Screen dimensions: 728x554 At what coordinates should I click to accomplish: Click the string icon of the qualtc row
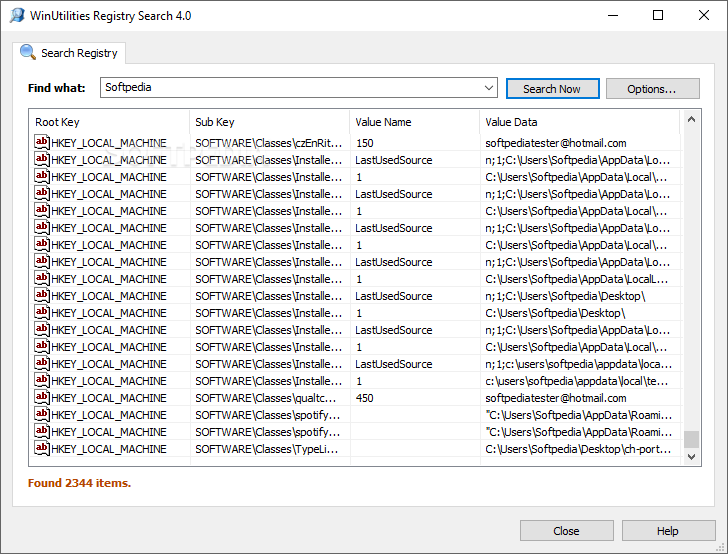pos(42,397)
